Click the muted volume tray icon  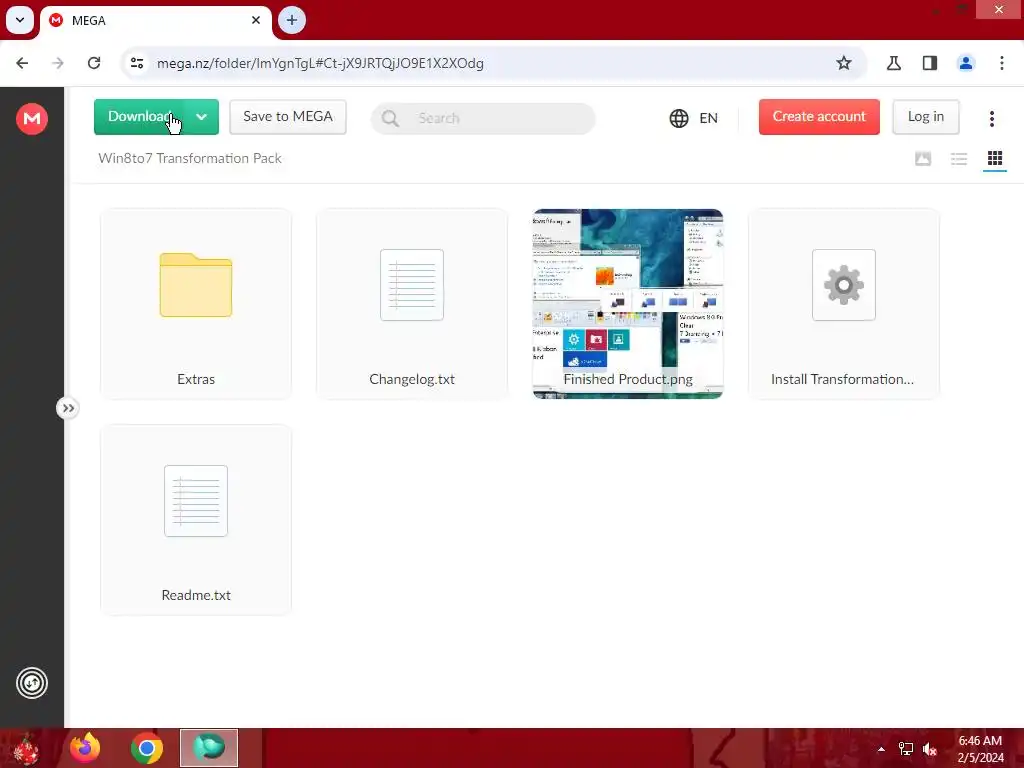click(x=929, y=749)
